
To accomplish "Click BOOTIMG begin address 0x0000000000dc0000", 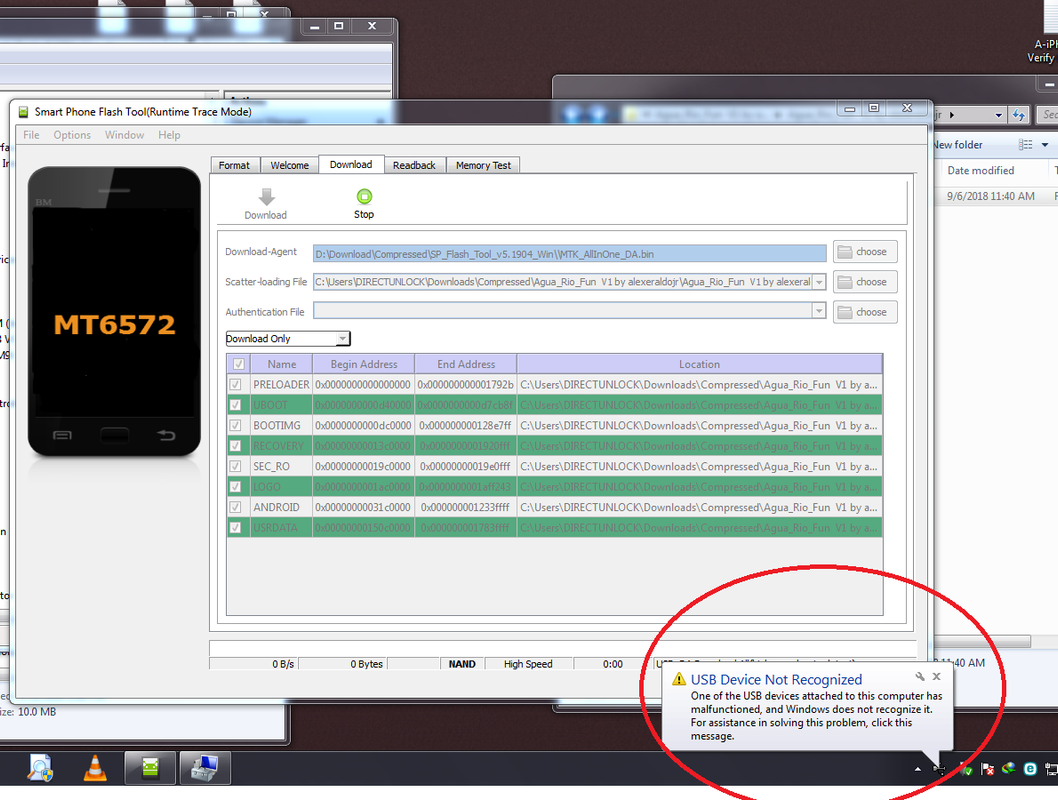I will pyautogui.click(x=363, y=426).
